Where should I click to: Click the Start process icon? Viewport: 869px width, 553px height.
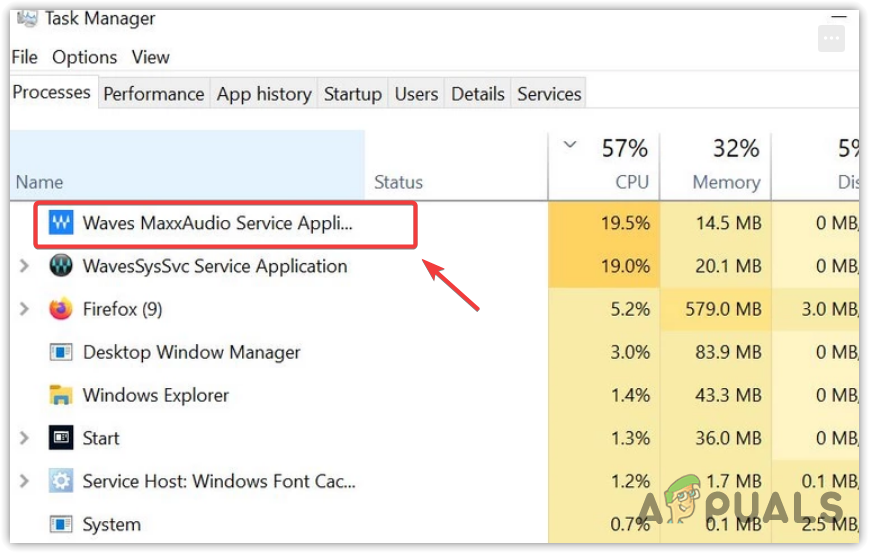tap(62, 438)
